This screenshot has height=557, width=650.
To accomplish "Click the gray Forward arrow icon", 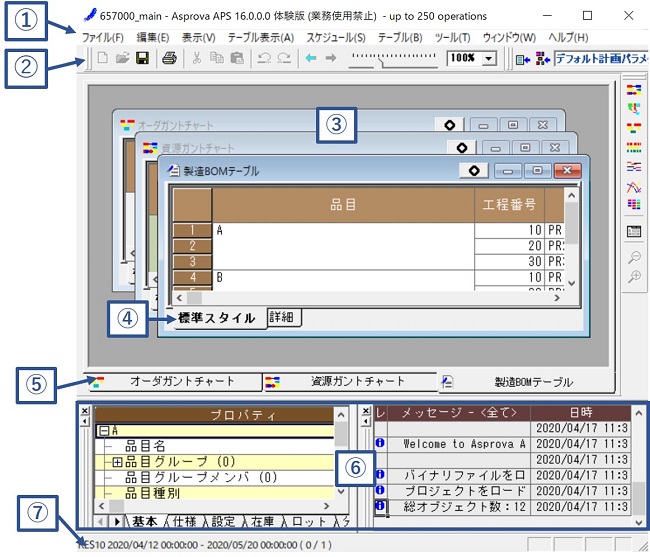I will click(x=331, y=58).
